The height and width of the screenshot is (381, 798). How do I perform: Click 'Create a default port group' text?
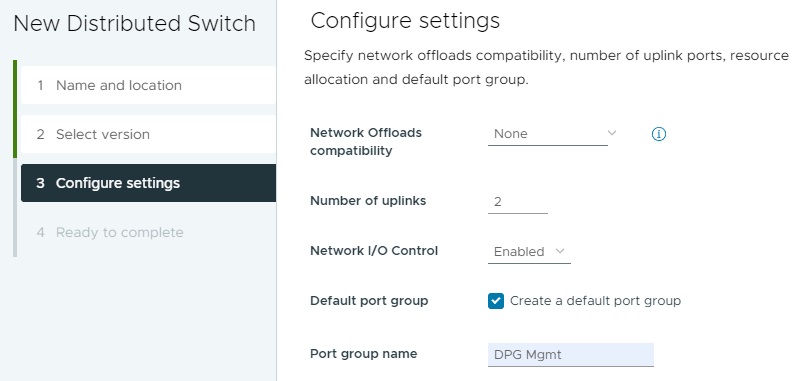tap(595, 301)
